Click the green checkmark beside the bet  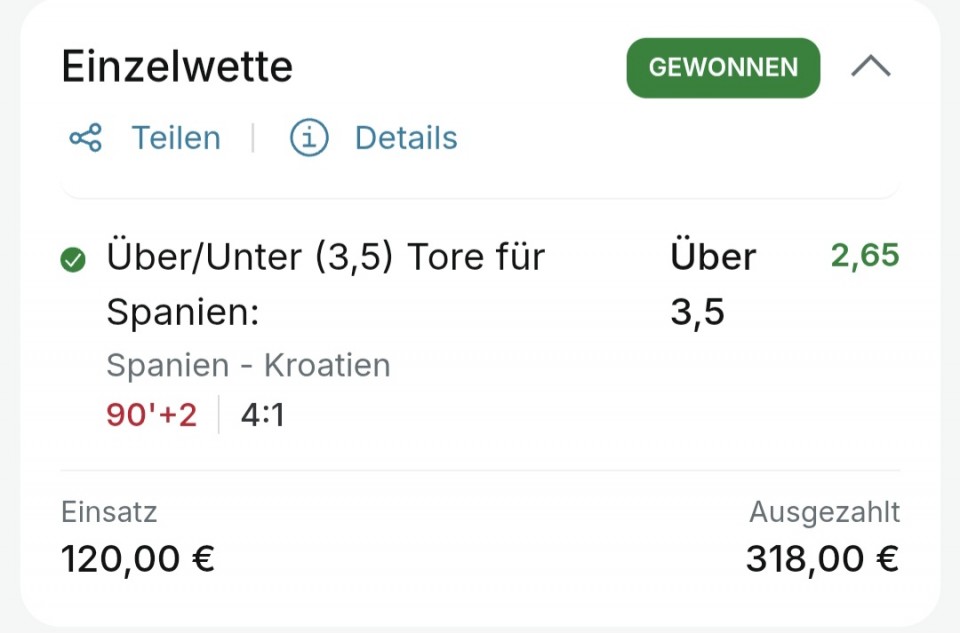click(73, 260)
